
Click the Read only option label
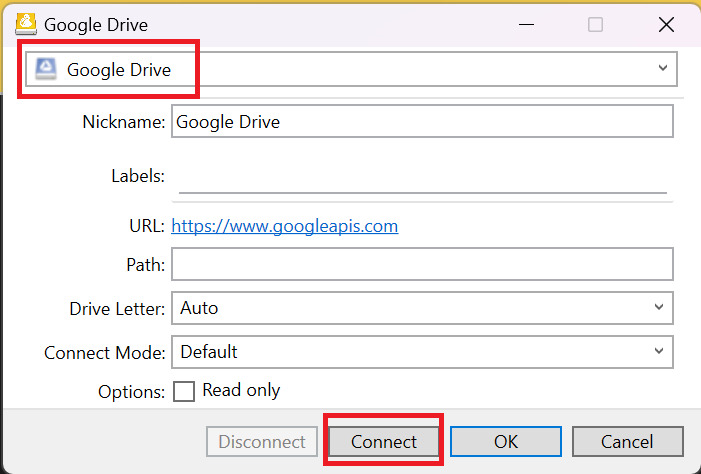(x=241, y=390)
